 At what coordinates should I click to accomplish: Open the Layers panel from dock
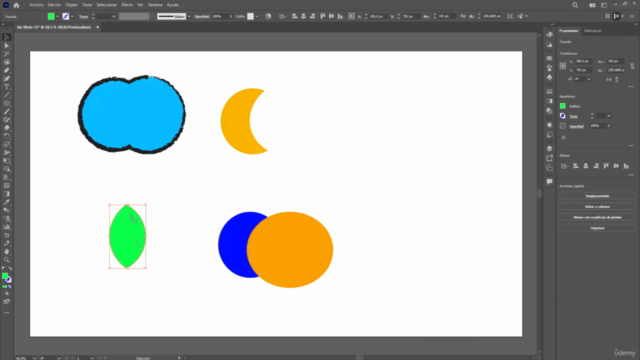(549, 149)
